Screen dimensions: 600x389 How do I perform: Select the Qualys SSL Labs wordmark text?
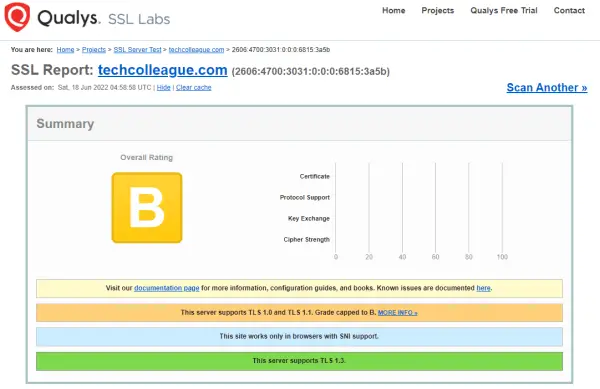tap(104, 18)
